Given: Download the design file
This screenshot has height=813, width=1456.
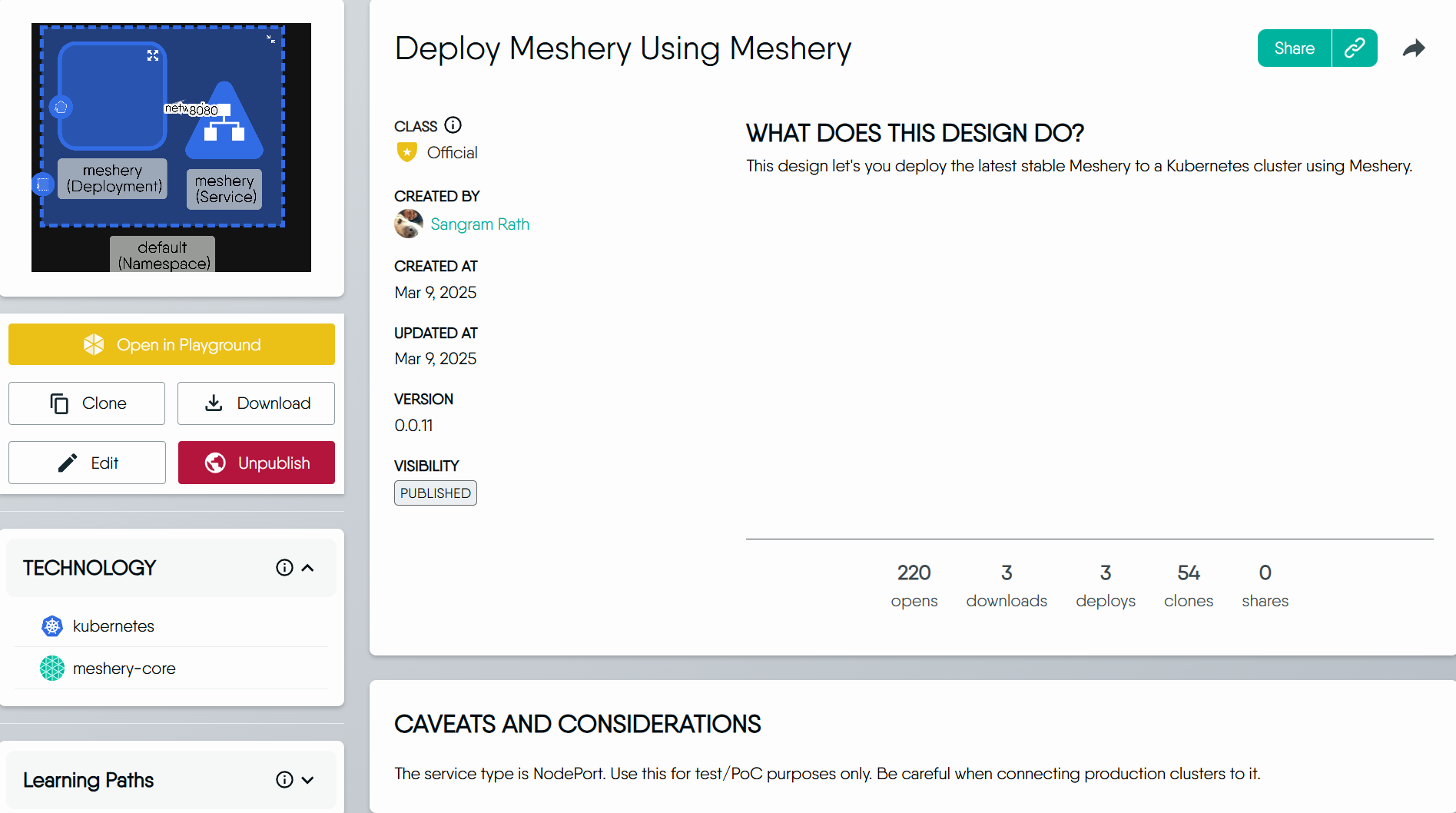Looking at the screenshot, I should pyautogui.click(x=255, y=403).
